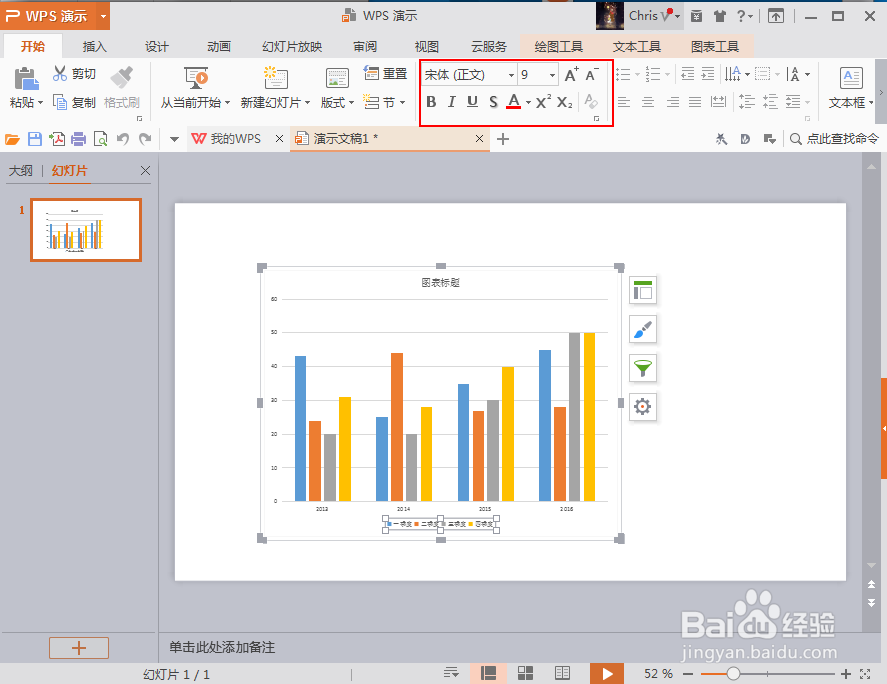Click notes area 单击此处添加备注
The height and width of the screenshot is (684, 887).
(222, 647)
